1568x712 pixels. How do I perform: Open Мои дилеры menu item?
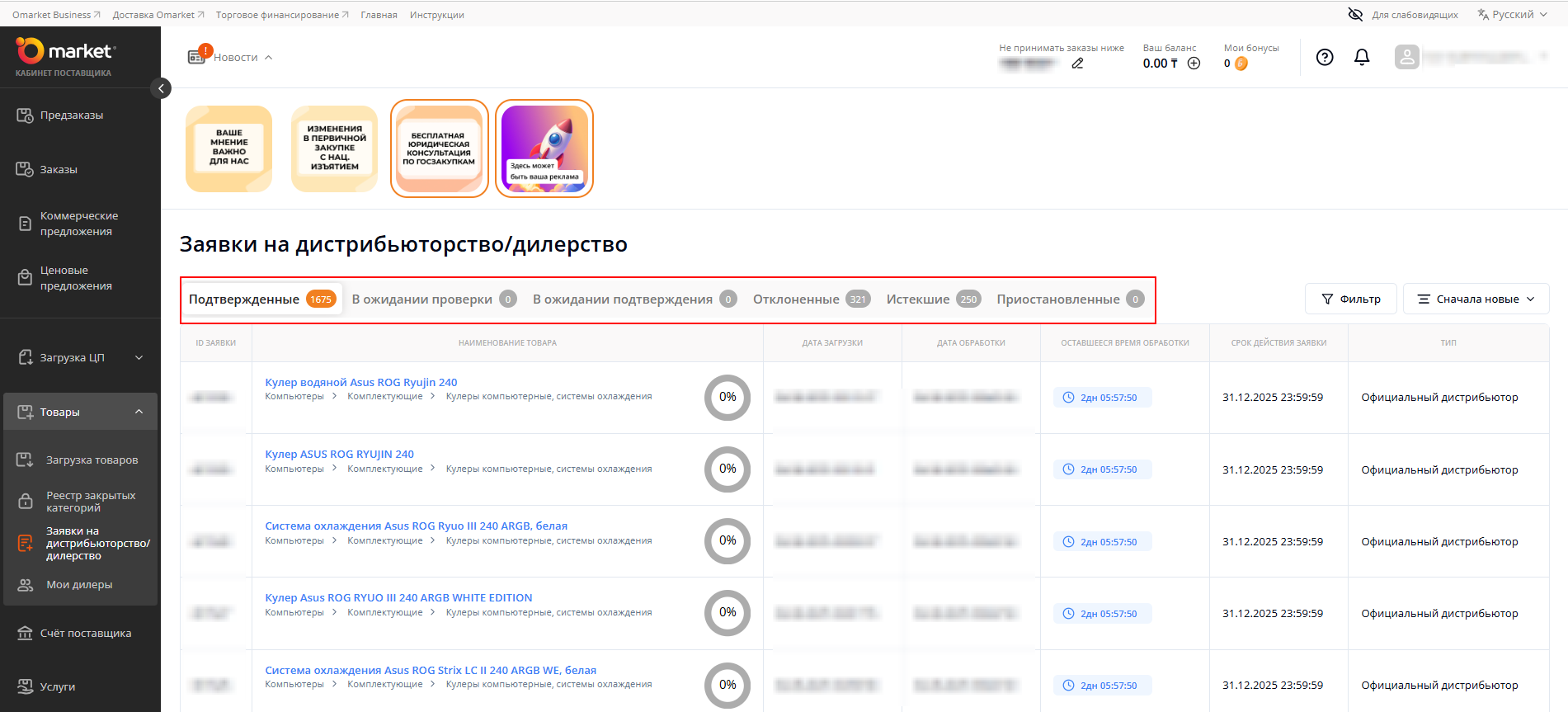pyautogui.click(x=80, y=585)
